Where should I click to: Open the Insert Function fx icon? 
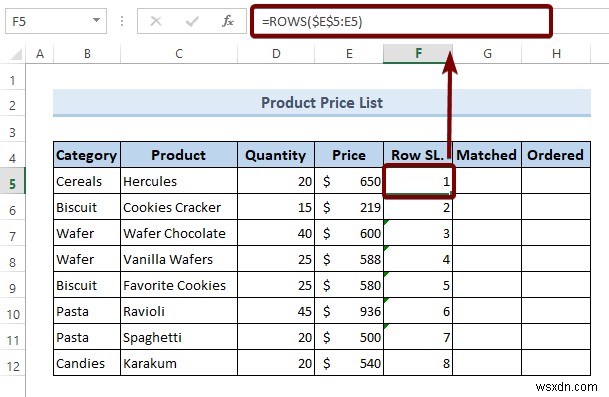click(228, 21)
